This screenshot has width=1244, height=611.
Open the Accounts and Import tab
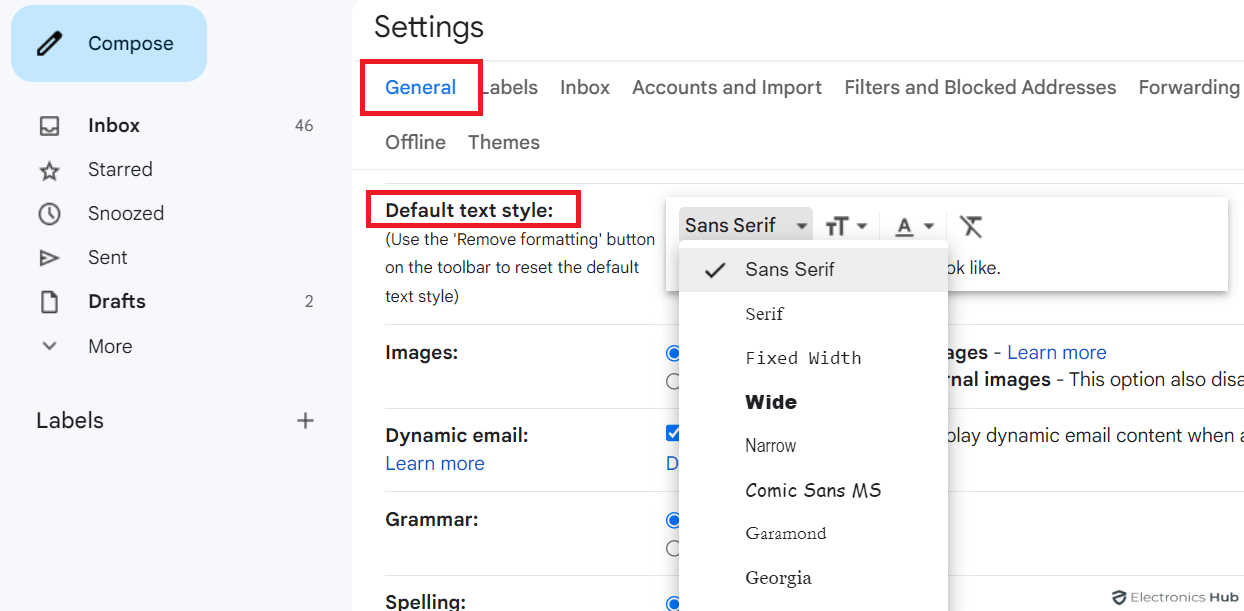(x=726, y=87)
